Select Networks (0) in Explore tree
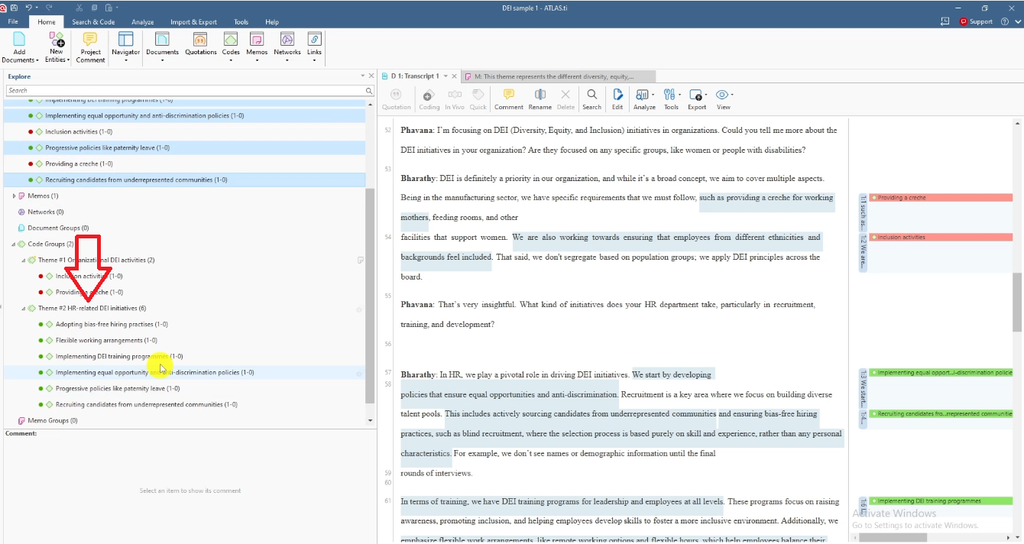 (46, 212)
